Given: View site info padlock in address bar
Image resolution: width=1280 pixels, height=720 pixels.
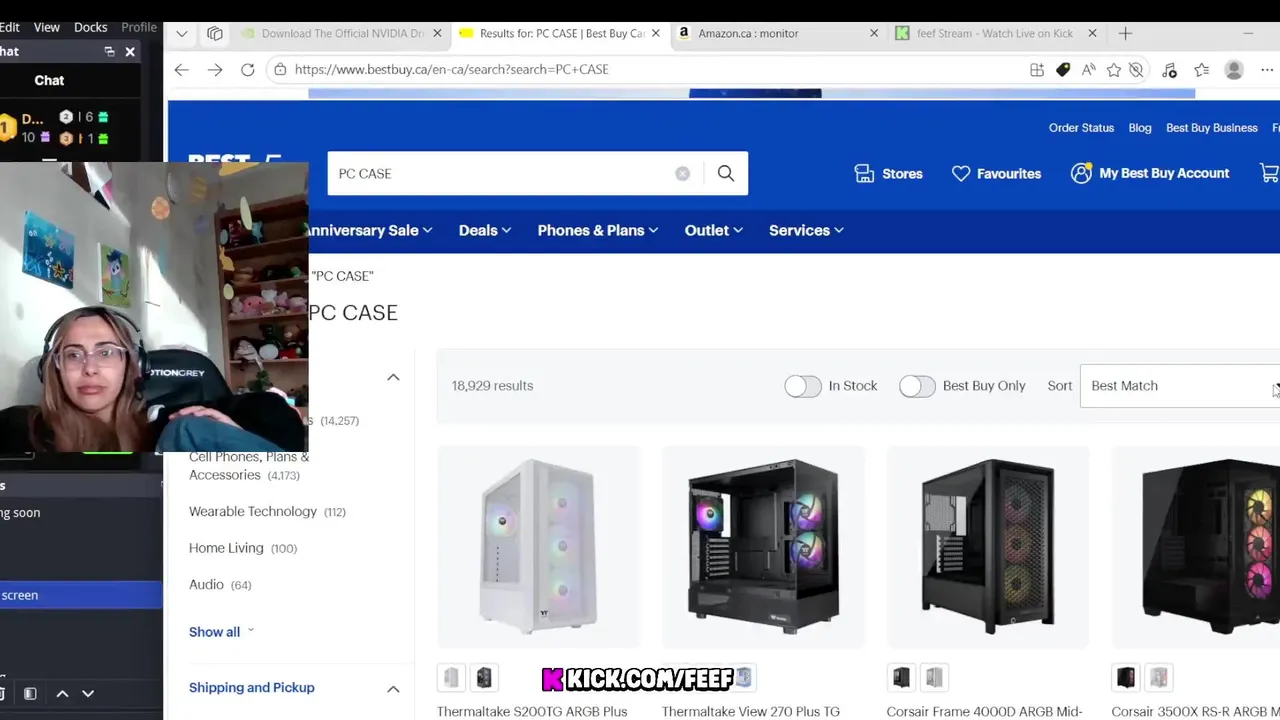Looking at the screenshot, I should [x=280, y=69].
